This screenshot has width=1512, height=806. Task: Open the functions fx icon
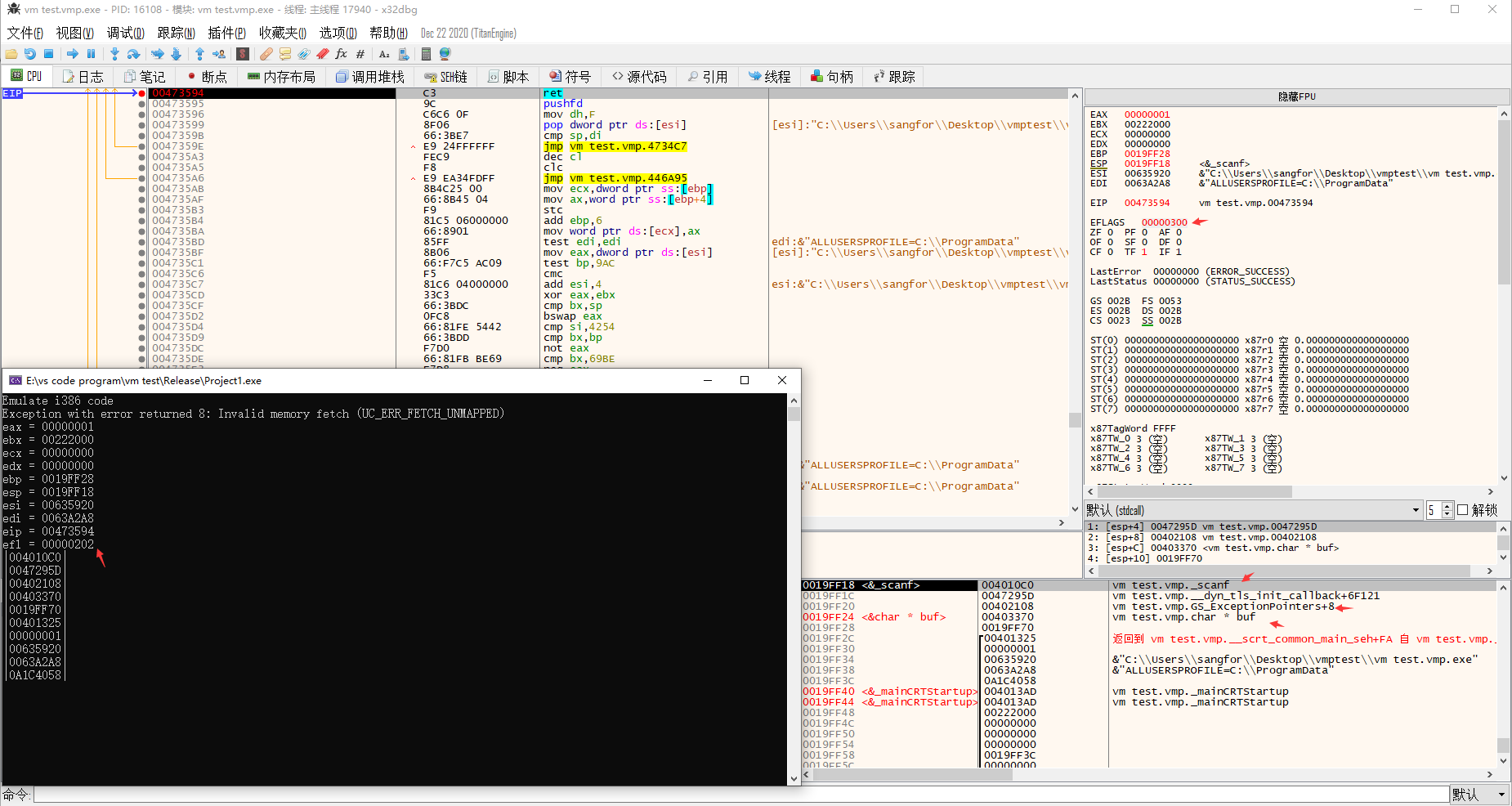click(341, 54)
